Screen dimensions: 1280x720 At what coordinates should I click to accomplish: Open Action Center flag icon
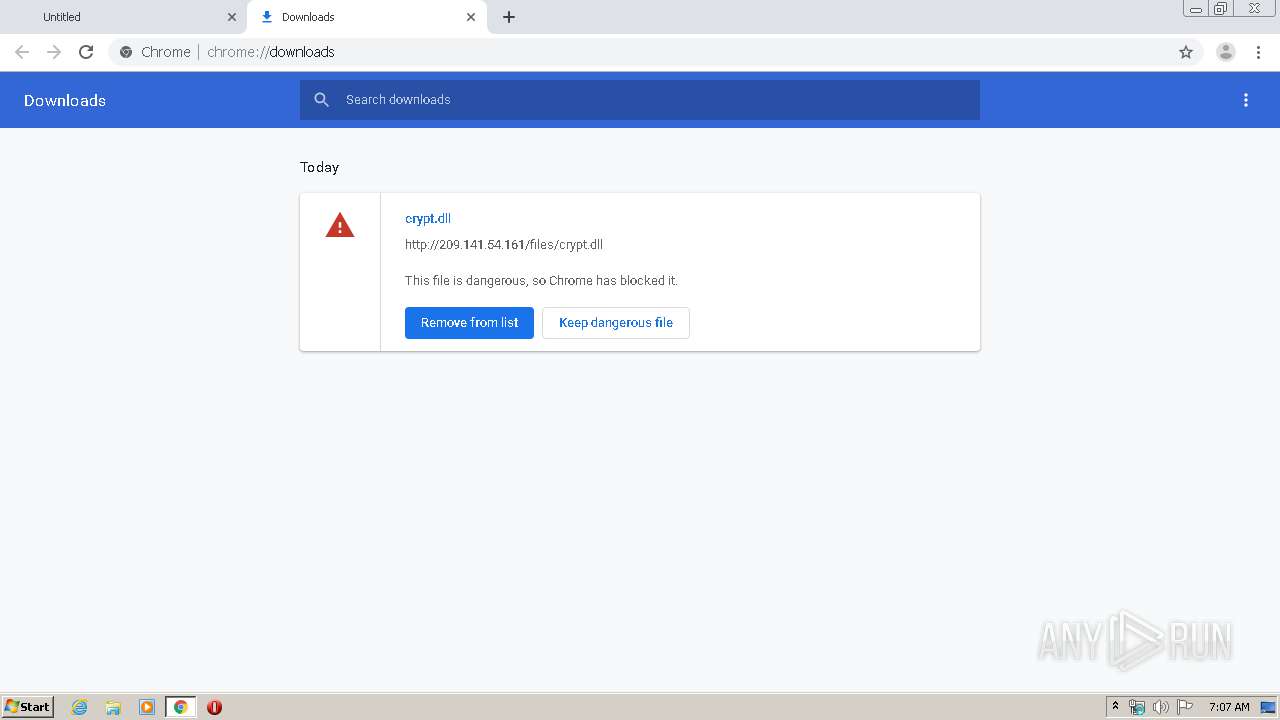(x=1185, y=707)
